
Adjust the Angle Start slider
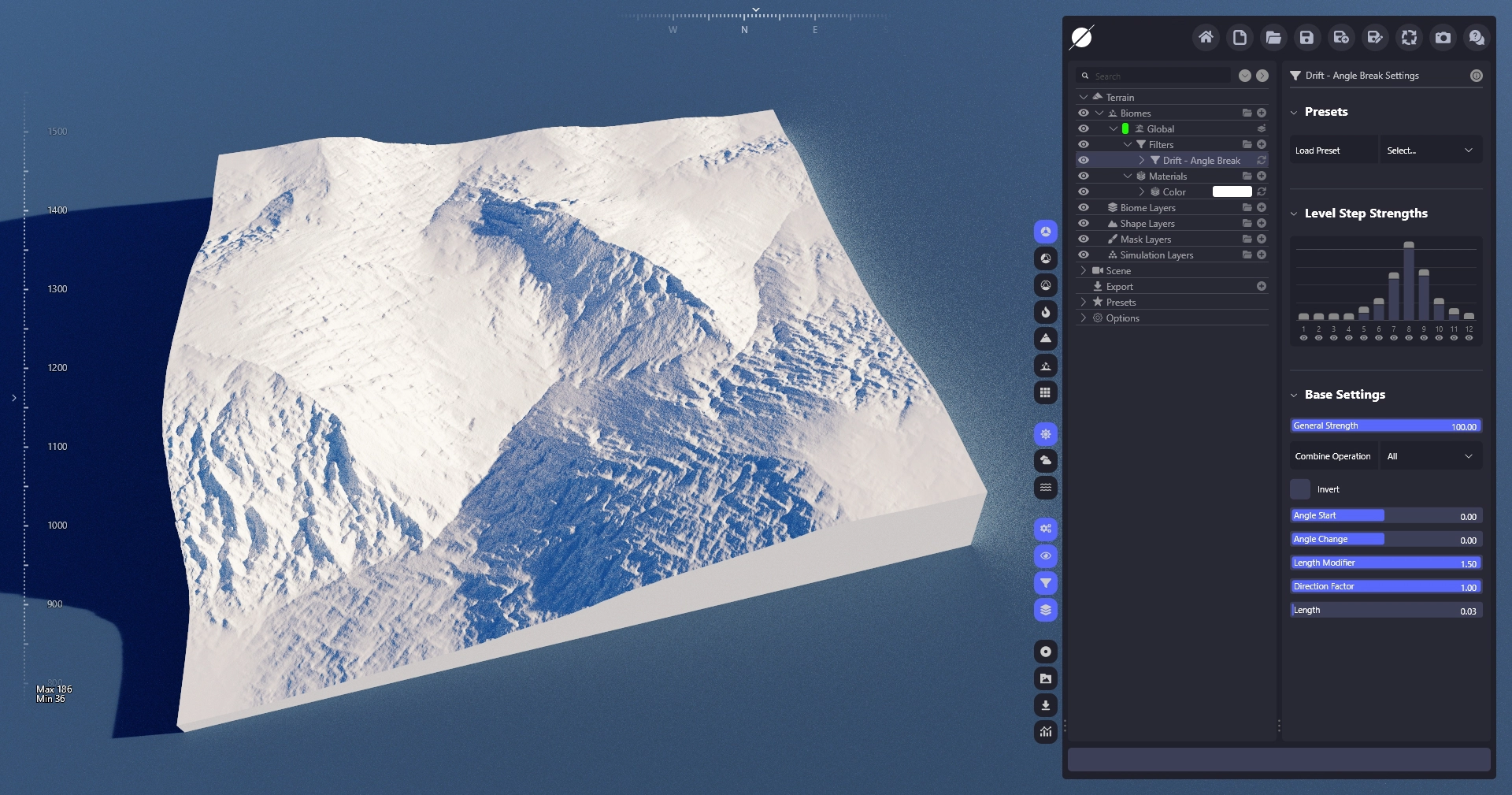[1386, 515]
